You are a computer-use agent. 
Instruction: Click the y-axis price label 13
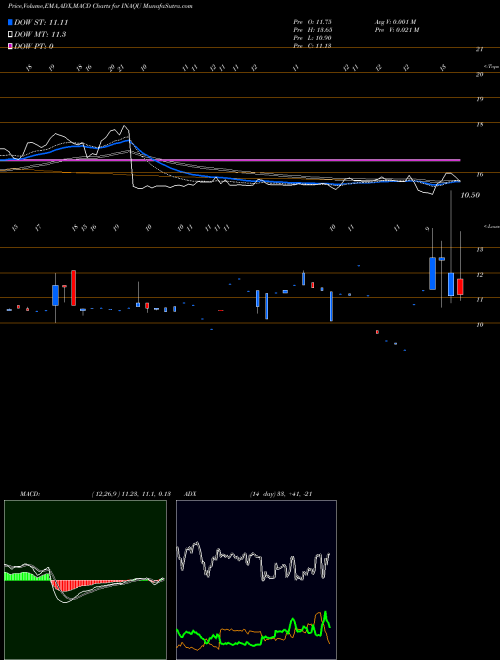pos(479,250)
